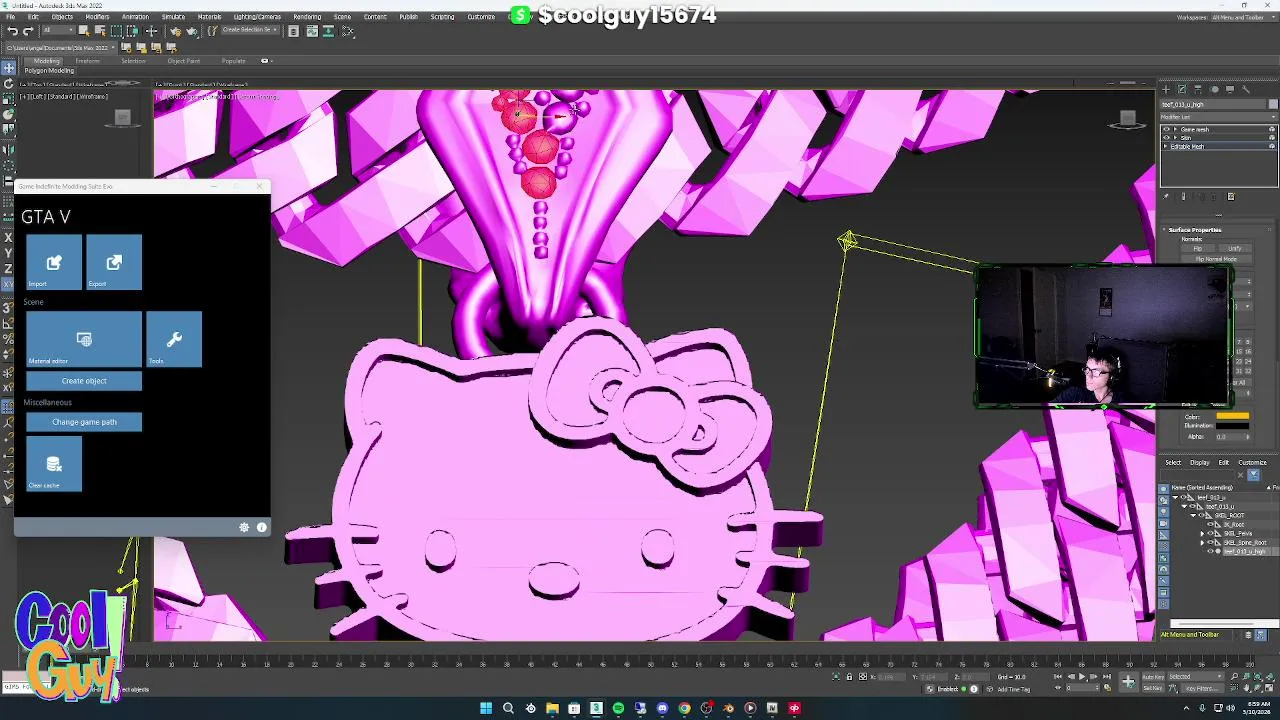The width and height of the screenshot is (1280, 720).
Task: Click Flip Normal Mode button
Action: 1216,259
